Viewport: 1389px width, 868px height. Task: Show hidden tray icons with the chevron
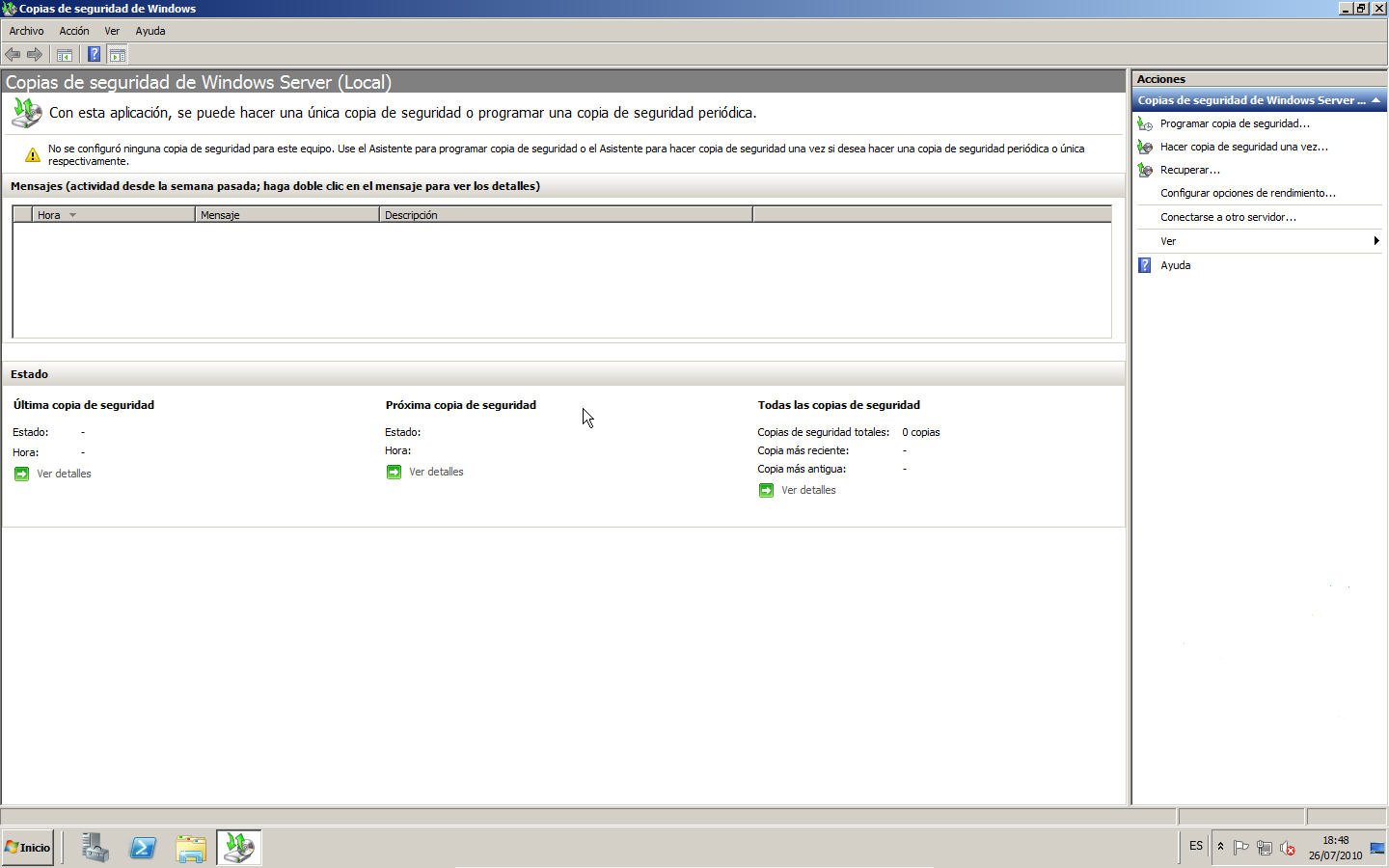pos(1220,847)
